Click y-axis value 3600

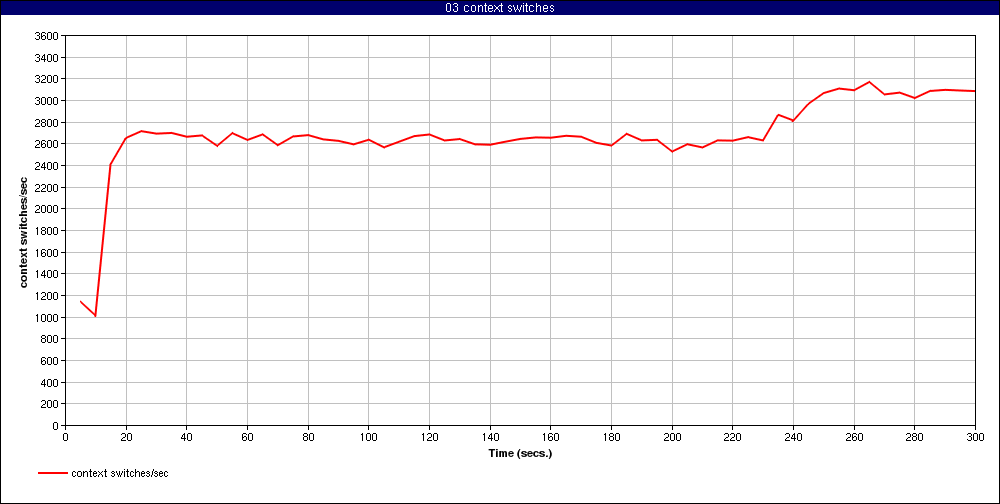(x=48, y=36)
